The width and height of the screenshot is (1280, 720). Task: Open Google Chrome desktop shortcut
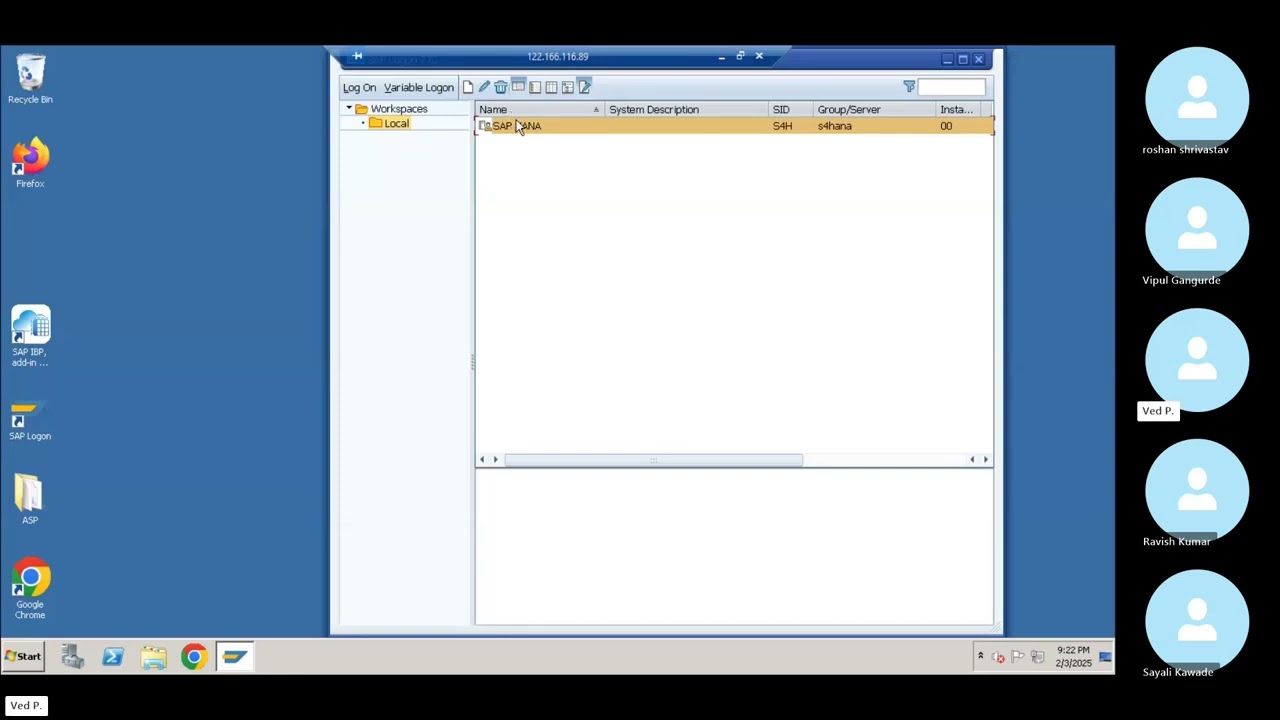pos(30,589)
